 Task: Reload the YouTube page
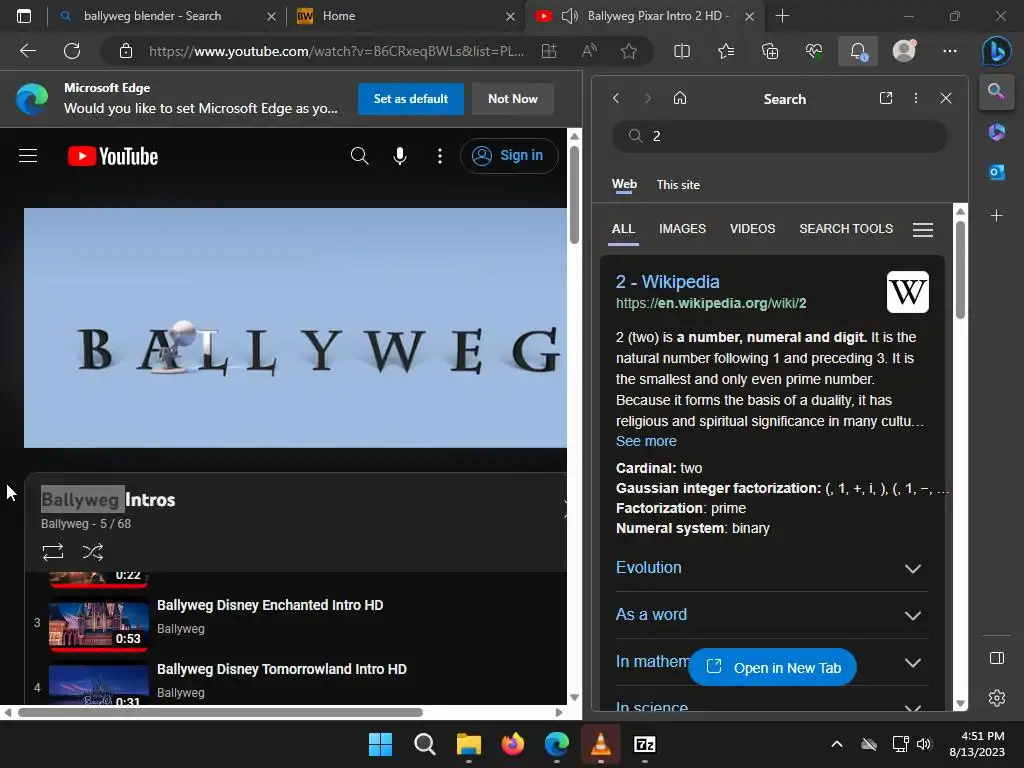pos(72,51)
